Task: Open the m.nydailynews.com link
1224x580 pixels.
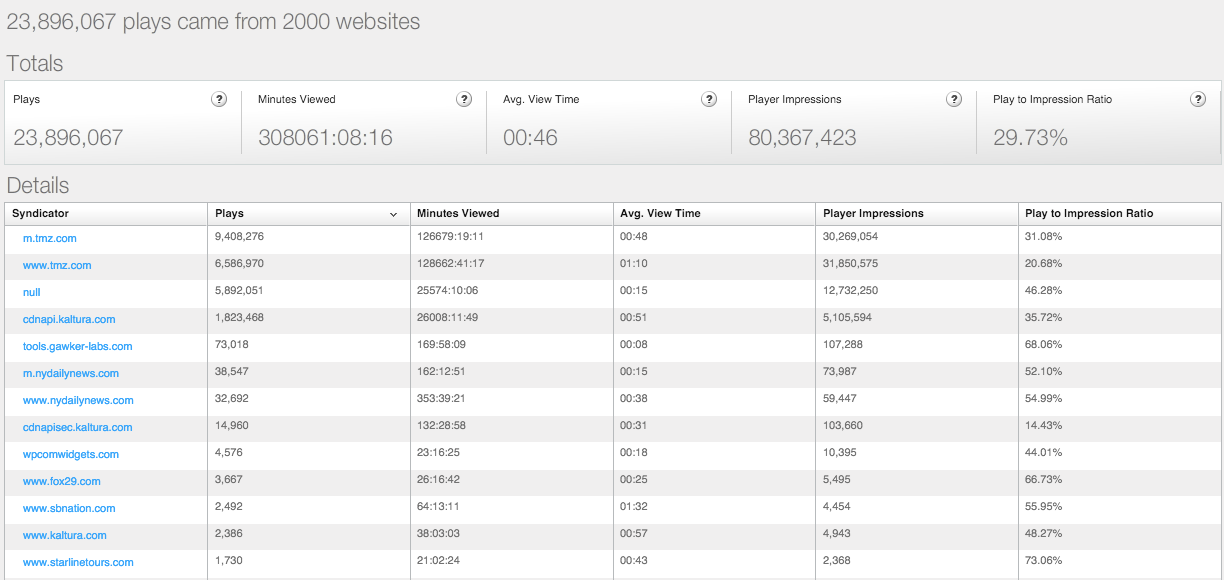Action: tap(71, 373)
